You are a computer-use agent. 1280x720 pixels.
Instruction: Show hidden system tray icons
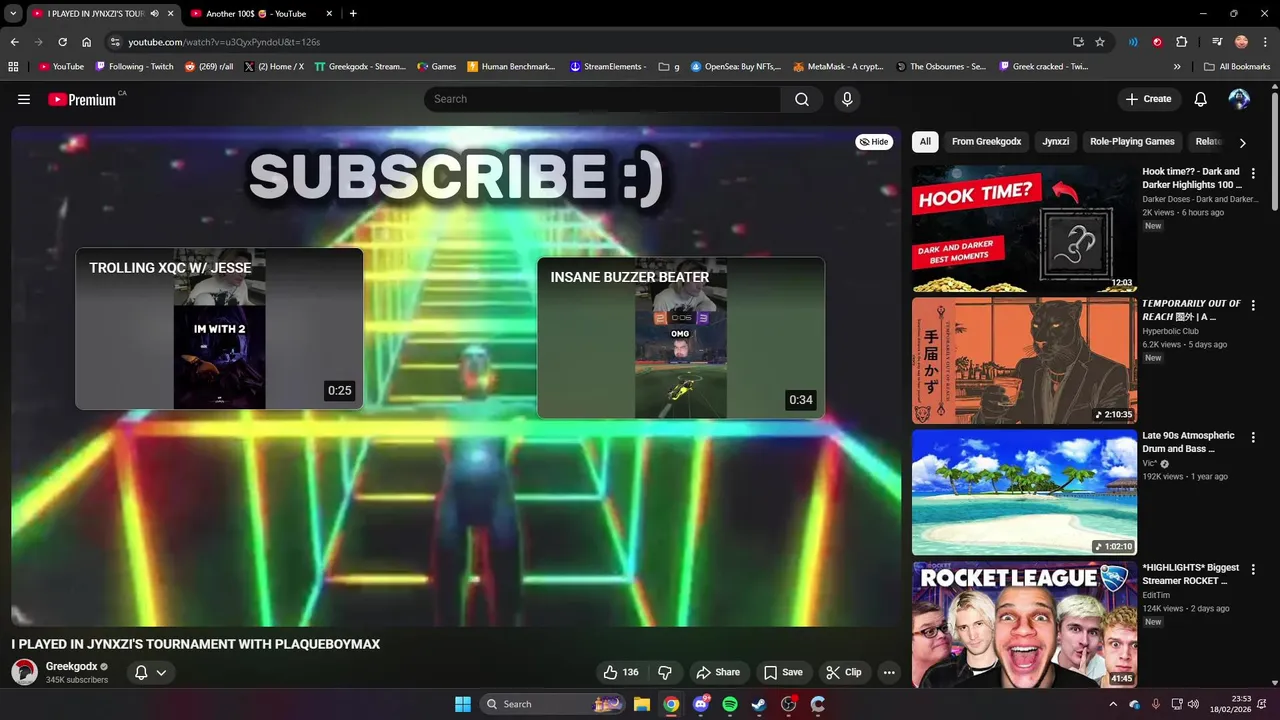pyautogui.click(x=1113, y=704)
